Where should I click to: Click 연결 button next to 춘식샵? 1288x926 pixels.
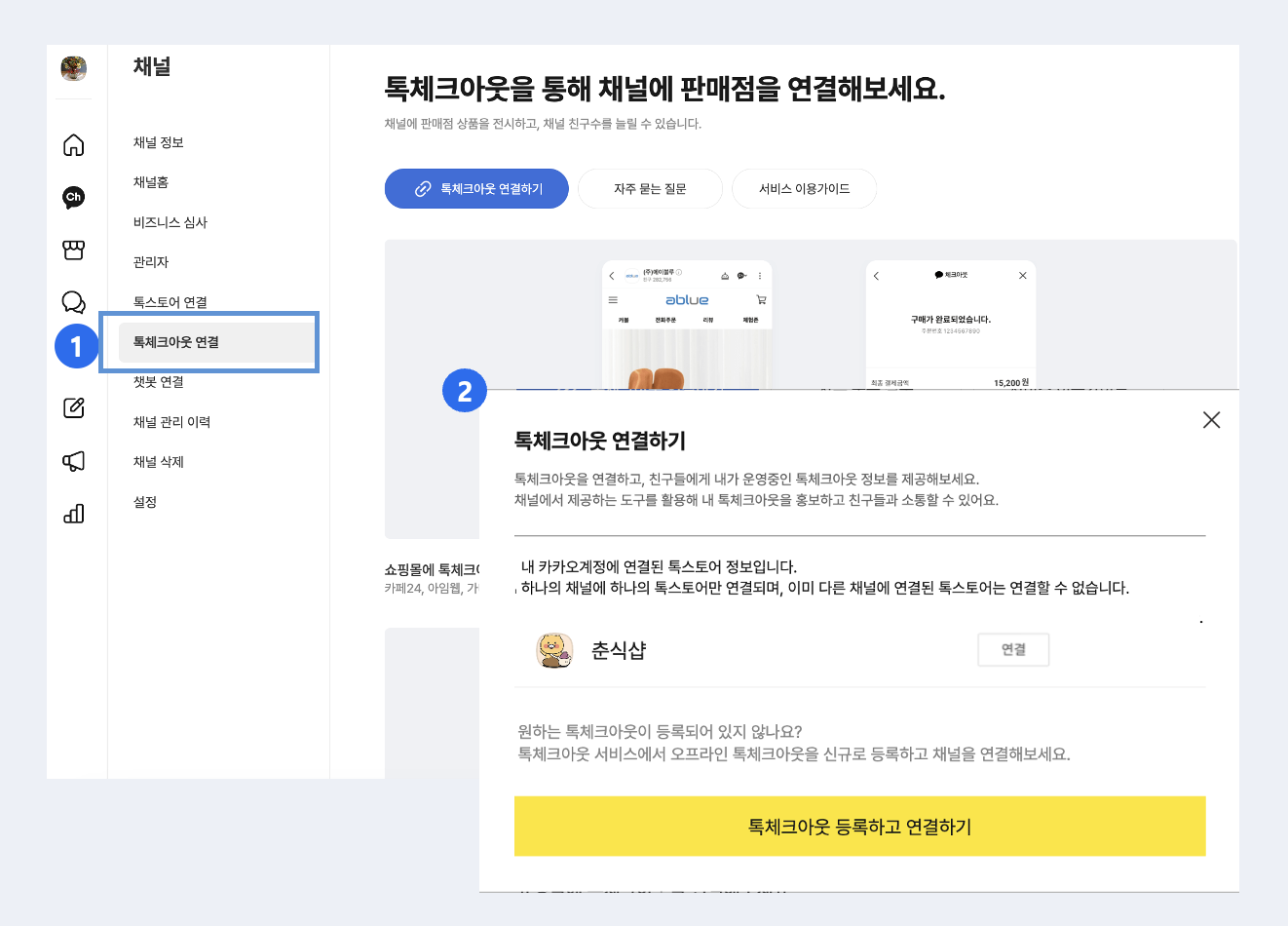[1013, 650]
